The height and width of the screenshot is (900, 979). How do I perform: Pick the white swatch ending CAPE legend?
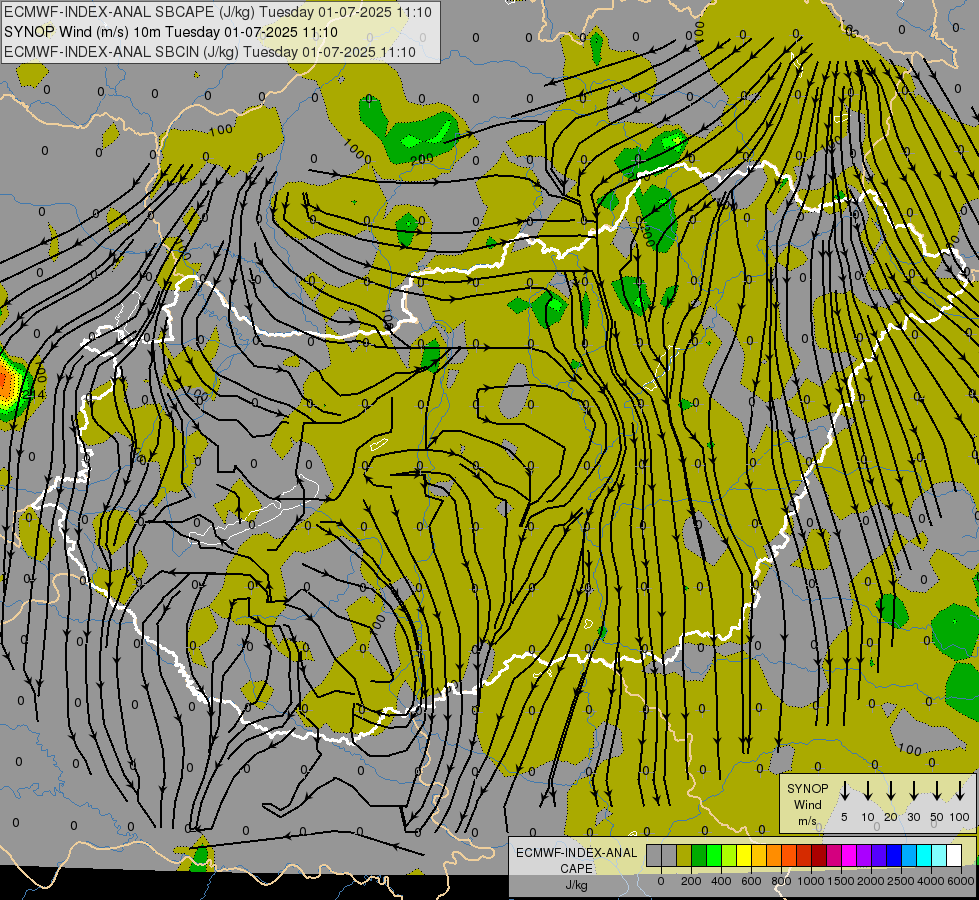[x=954, y=855]
